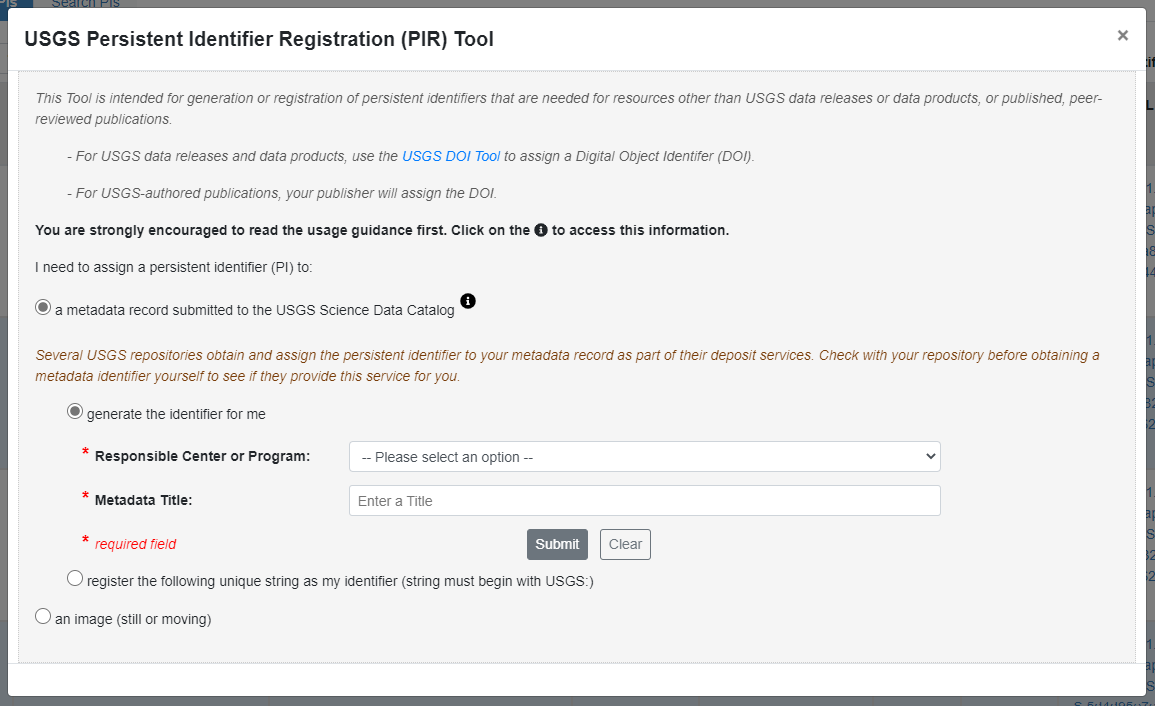
Task: Click the "-- Please select an option --" combo box
Action: tap(643, 456)
